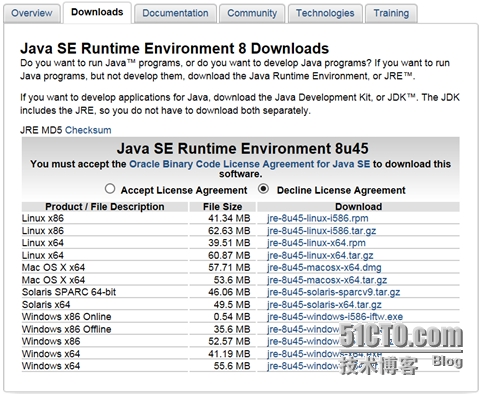482x394 pixels.
Task: Download jre-8u45-macosx-x64.dmg
Action: 324,267
